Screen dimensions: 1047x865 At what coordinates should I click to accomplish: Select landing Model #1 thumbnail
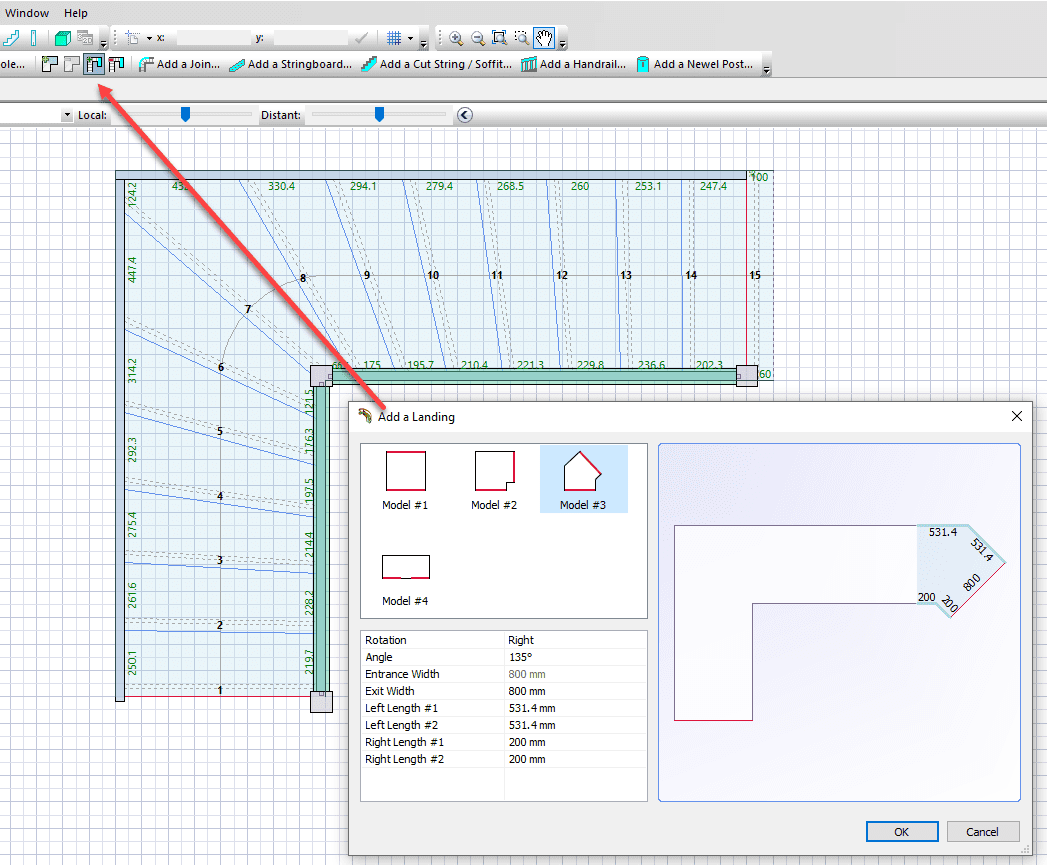coord(405,480)
